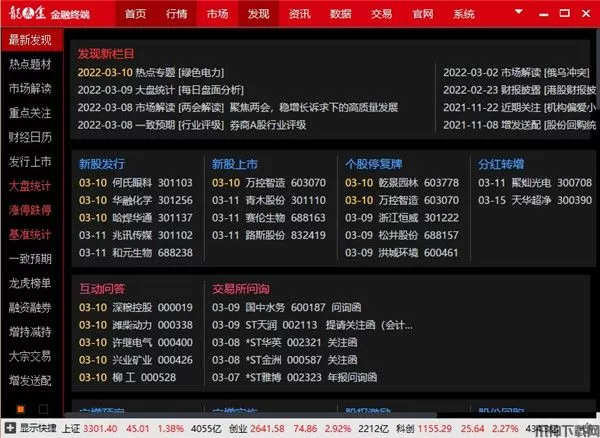Click 和元生物 688238 row

coord(136,253)
